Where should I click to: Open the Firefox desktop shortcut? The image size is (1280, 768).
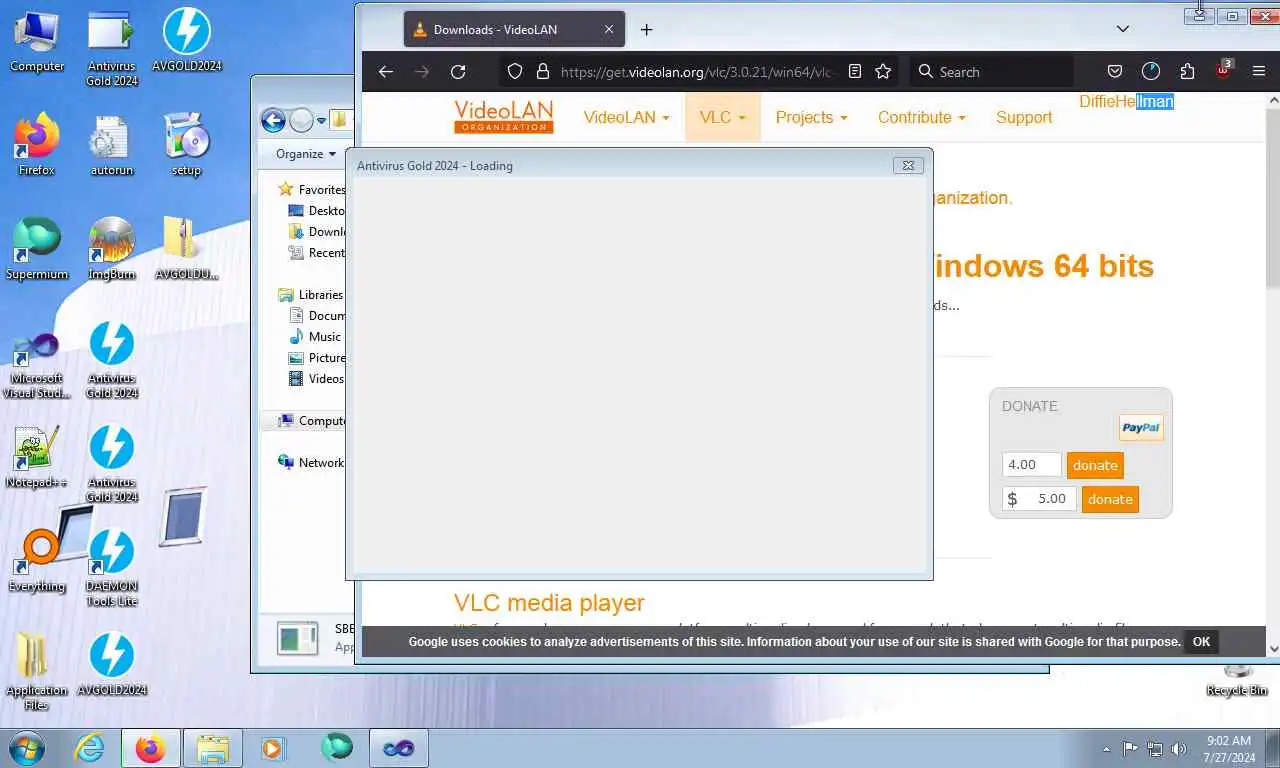point(37,146)
